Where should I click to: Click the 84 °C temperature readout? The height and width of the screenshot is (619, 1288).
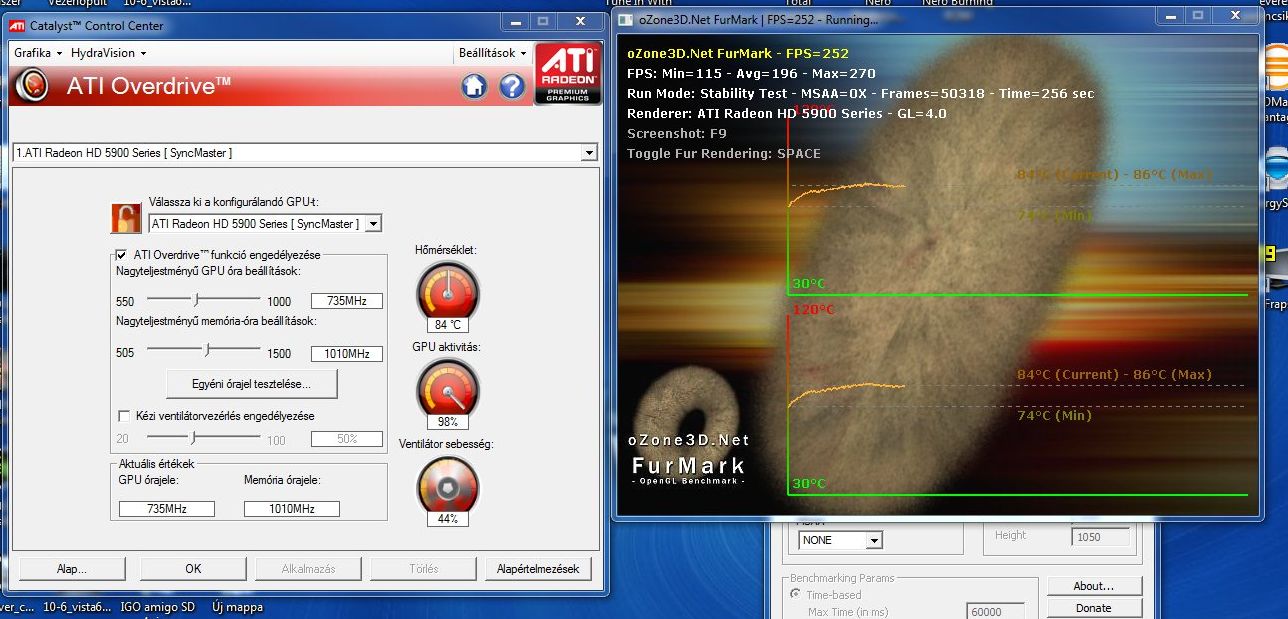click(447, 325)
